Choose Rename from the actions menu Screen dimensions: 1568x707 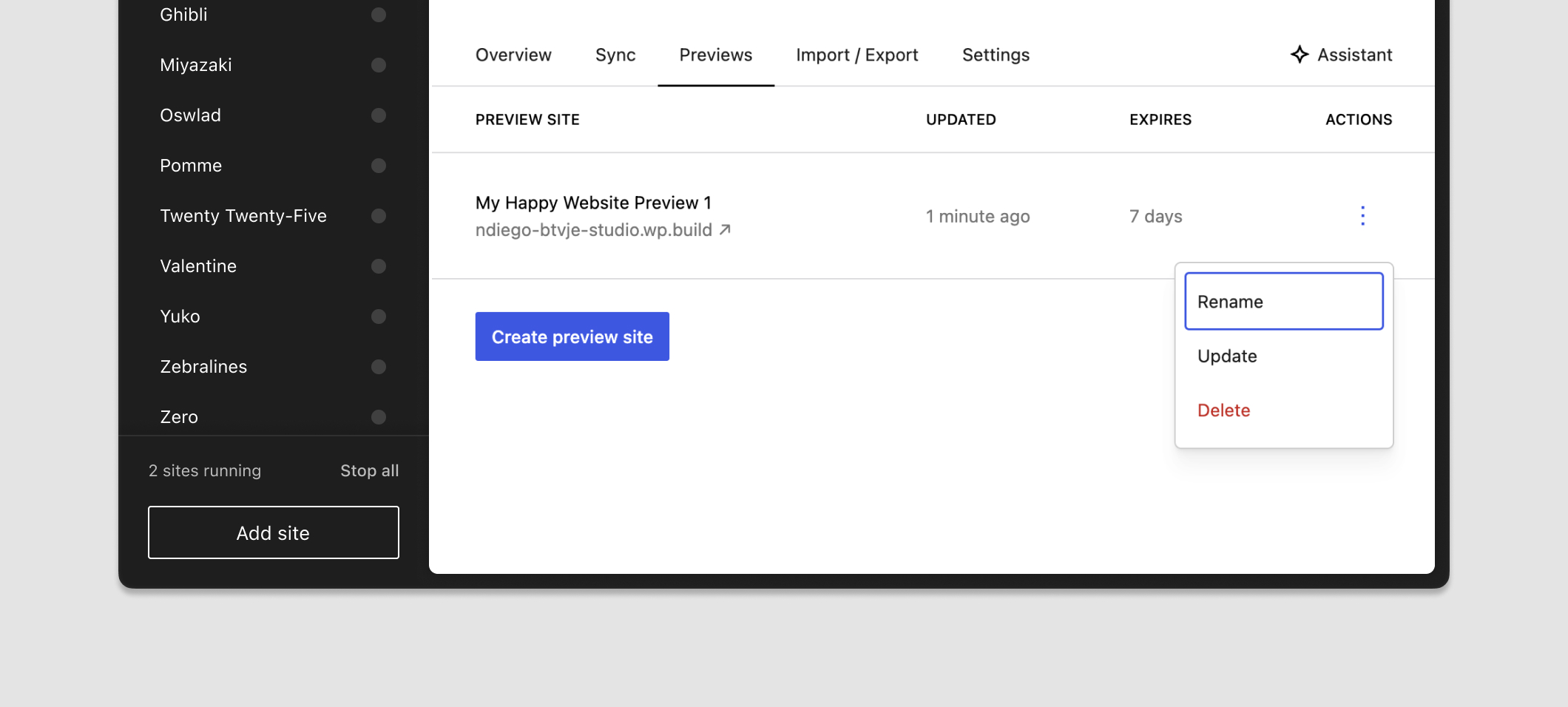point(1284,301)
